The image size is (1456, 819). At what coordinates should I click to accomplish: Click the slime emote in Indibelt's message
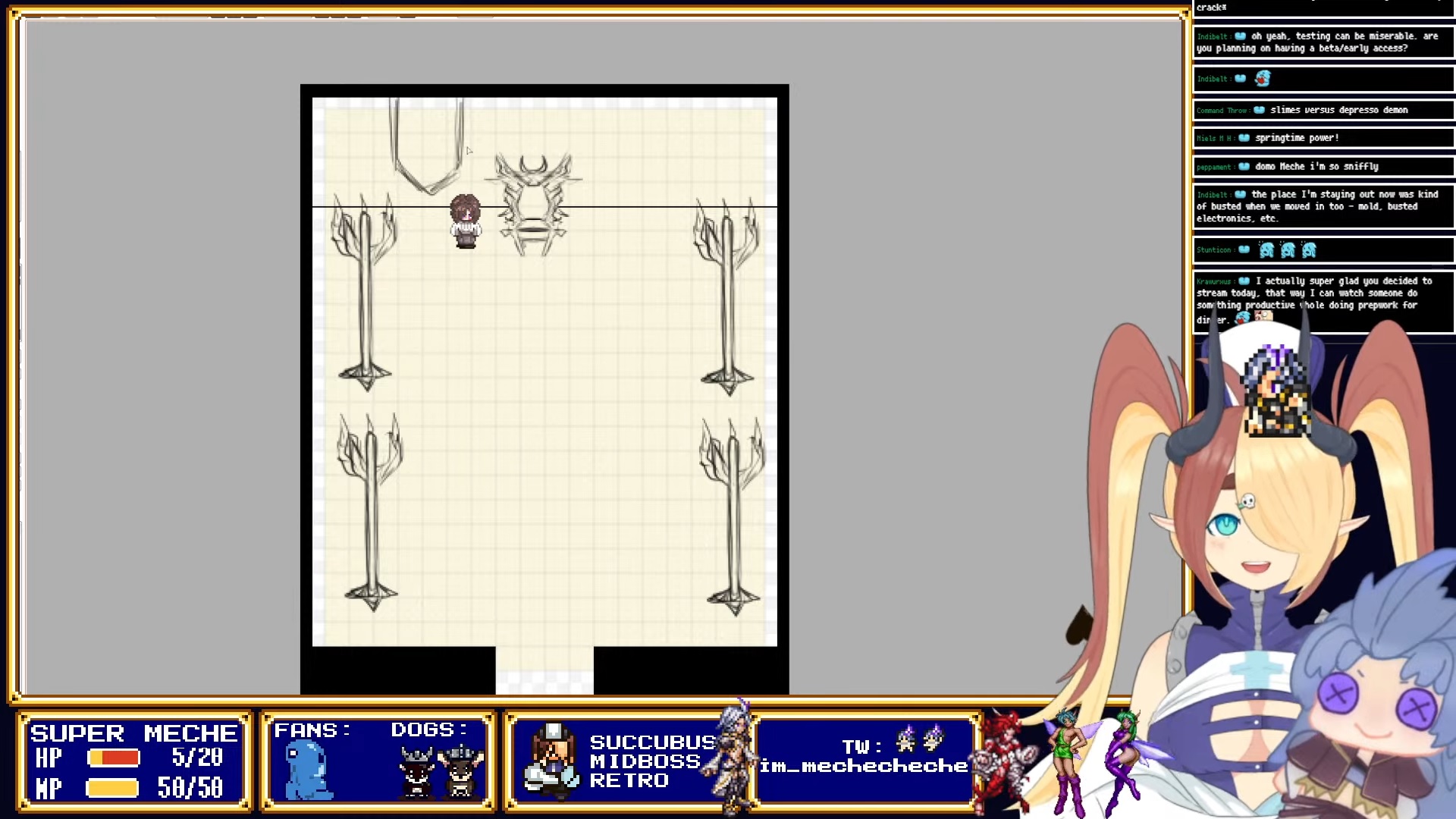1263,78
